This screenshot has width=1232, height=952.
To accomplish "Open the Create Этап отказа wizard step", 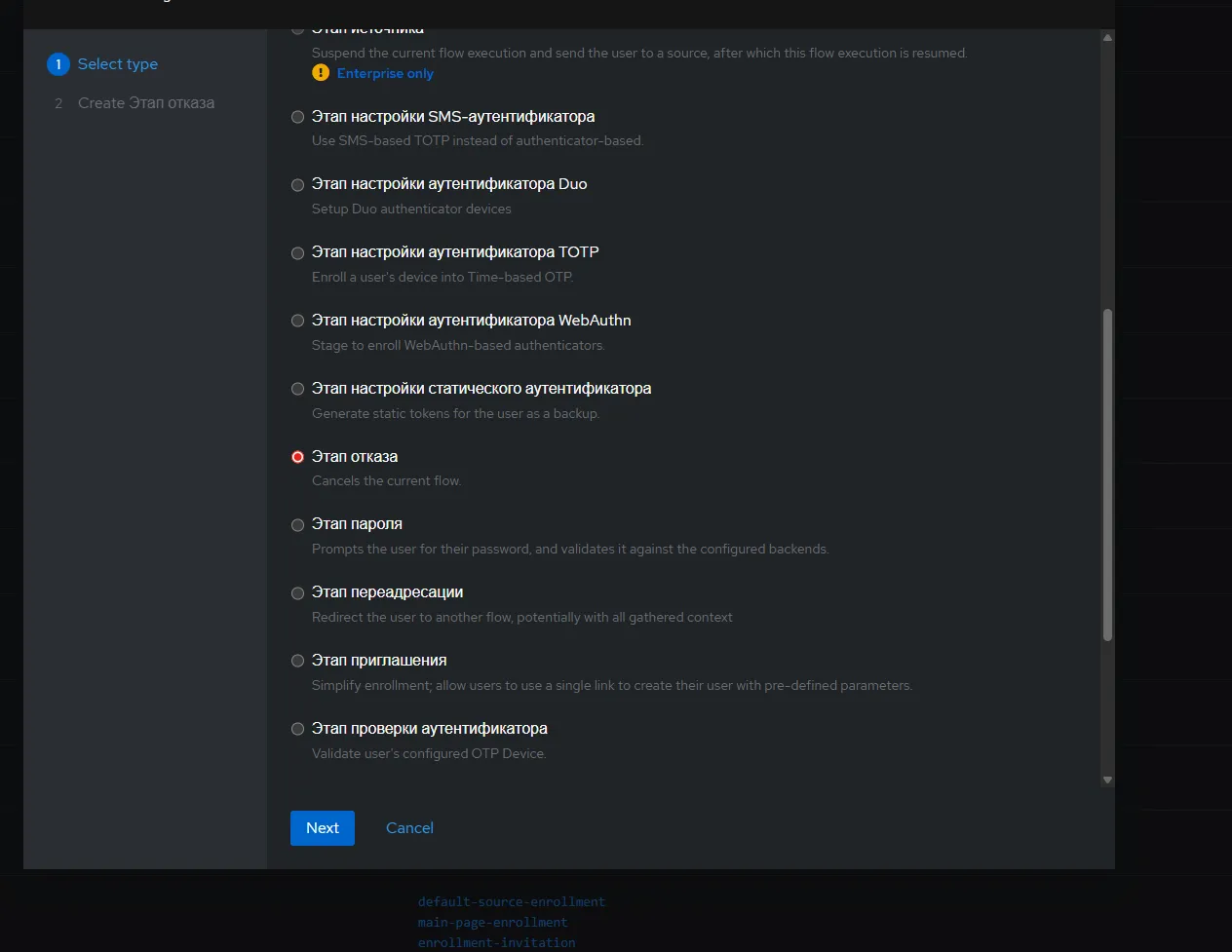I will [x=146, y=103].
